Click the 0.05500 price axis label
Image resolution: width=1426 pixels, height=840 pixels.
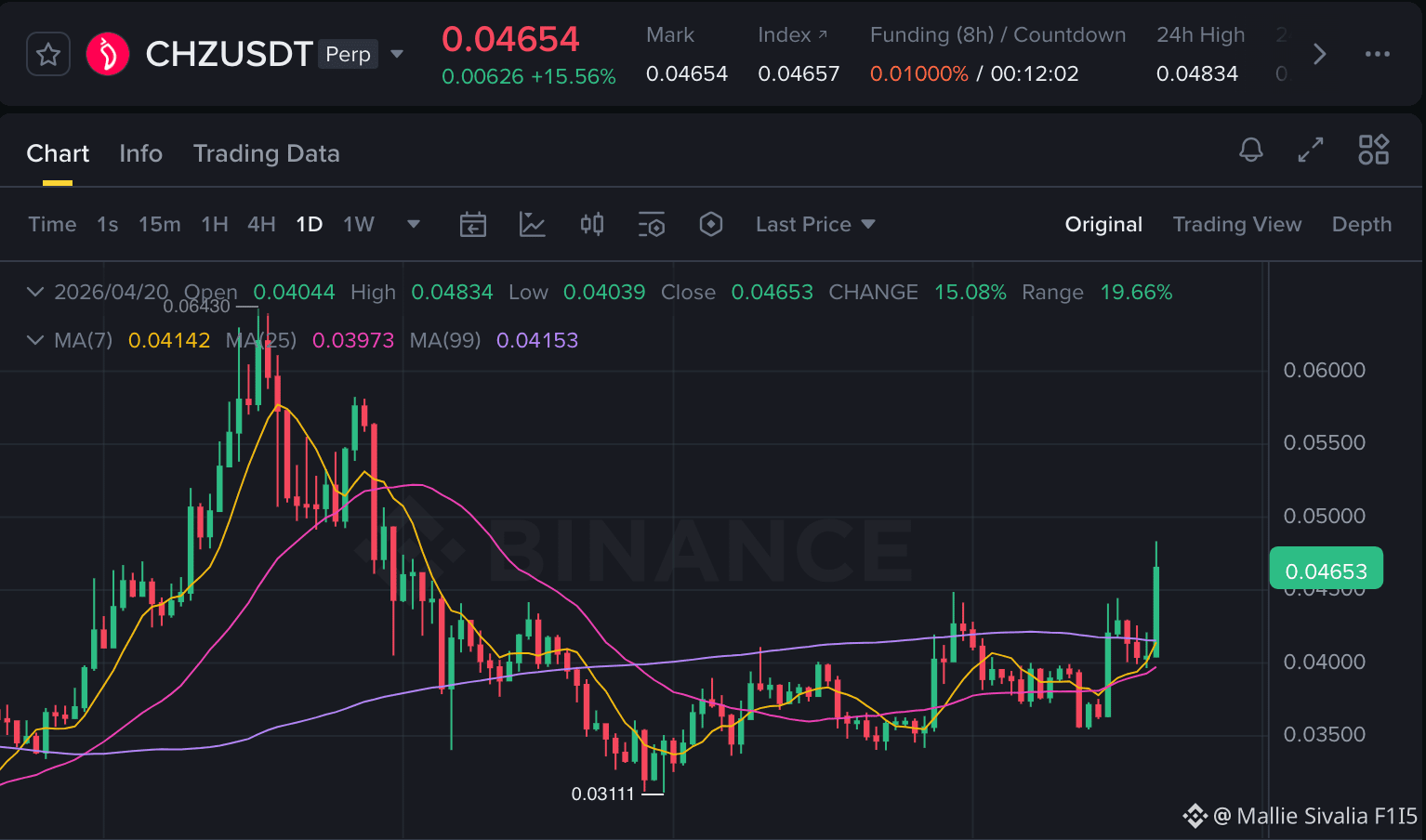pyautogui.click(x=1325, y=442)
